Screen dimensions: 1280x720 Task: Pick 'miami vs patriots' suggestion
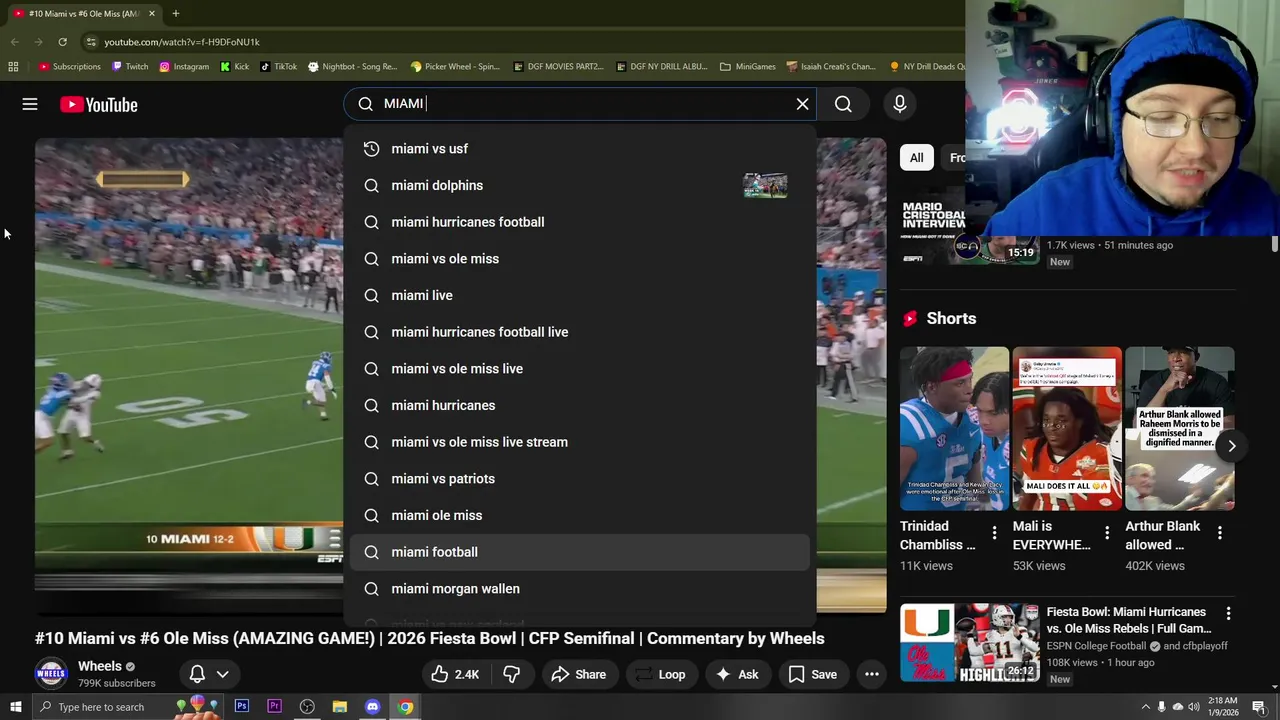579,479
